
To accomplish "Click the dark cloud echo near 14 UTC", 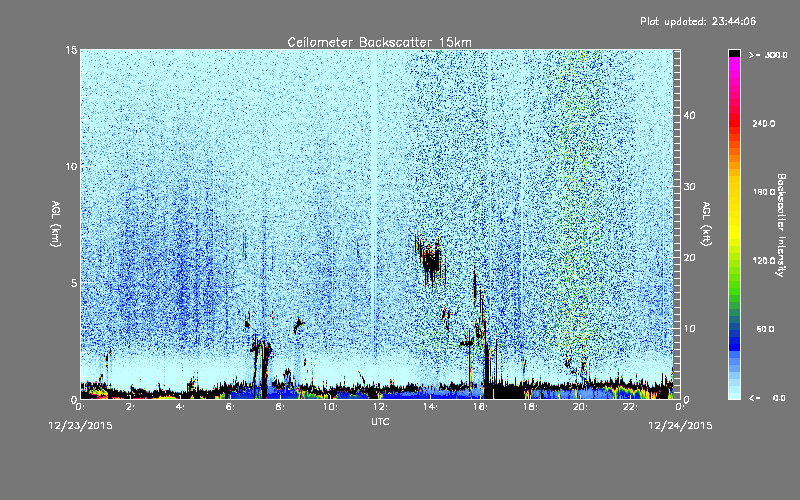I will coord(431,261).
